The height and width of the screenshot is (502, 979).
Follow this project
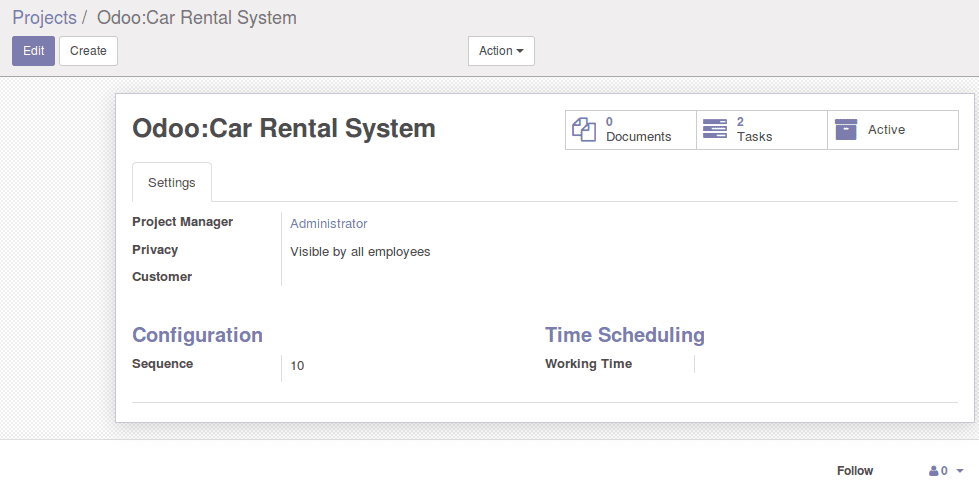tap(855, 471)
